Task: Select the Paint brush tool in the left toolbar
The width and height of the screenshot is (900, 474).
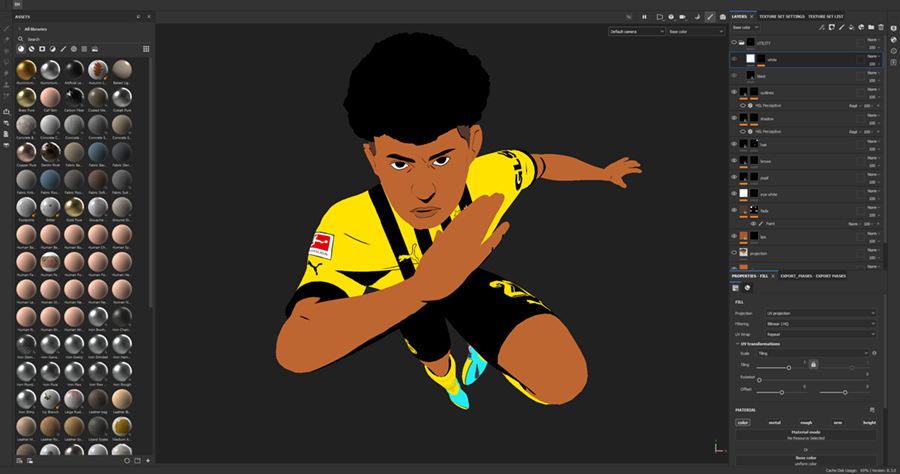Action: 6,29
